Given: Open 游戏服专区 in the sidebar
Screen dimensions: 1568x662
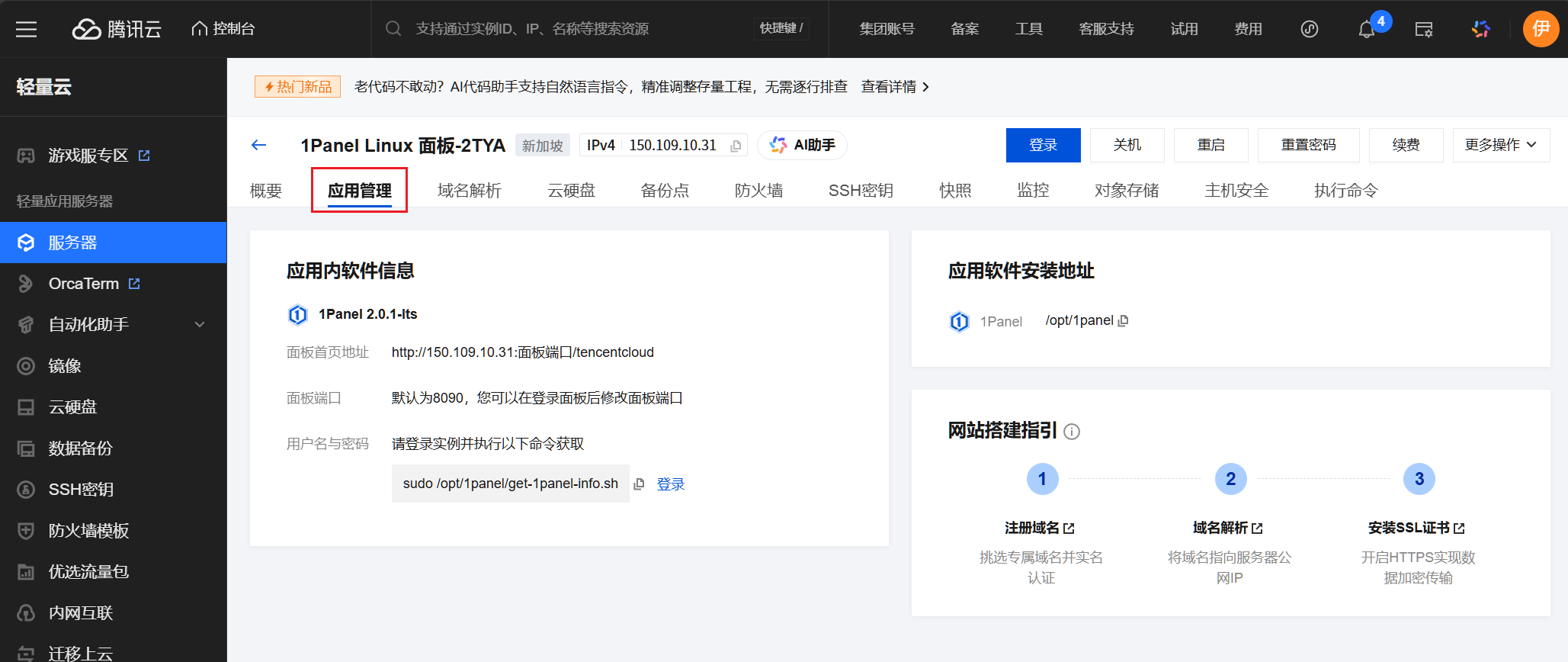Looking at the screenshot, I should 88,156.
